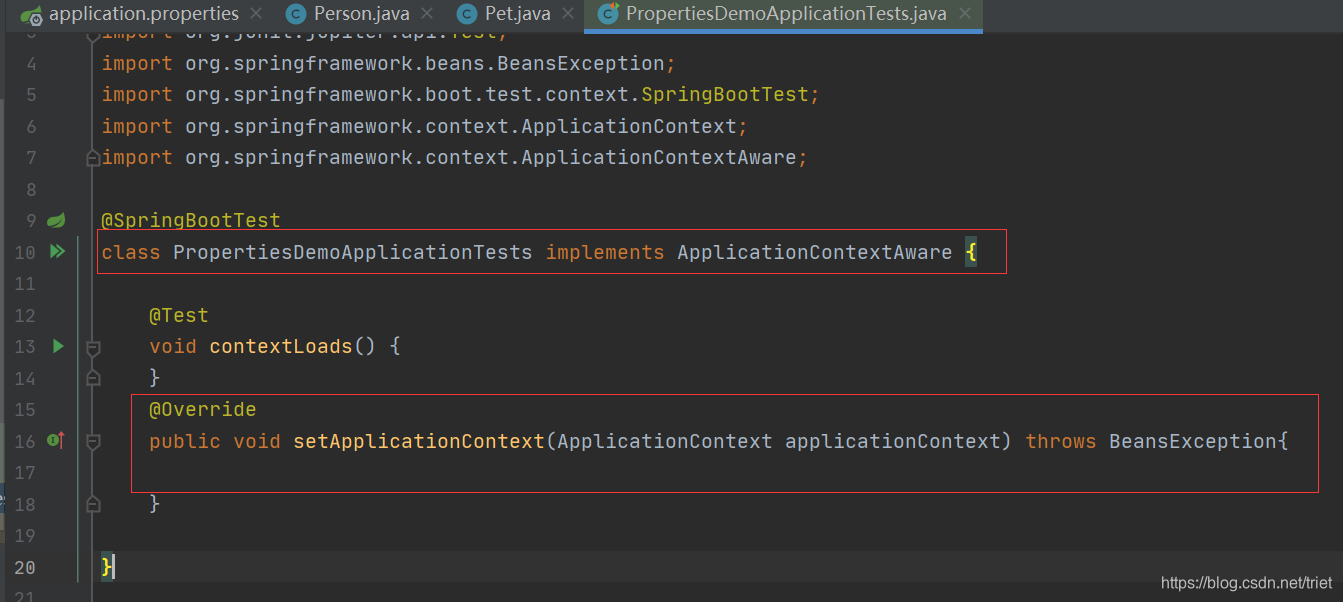Click the fold end marker on line 14

tap(93, 378)
